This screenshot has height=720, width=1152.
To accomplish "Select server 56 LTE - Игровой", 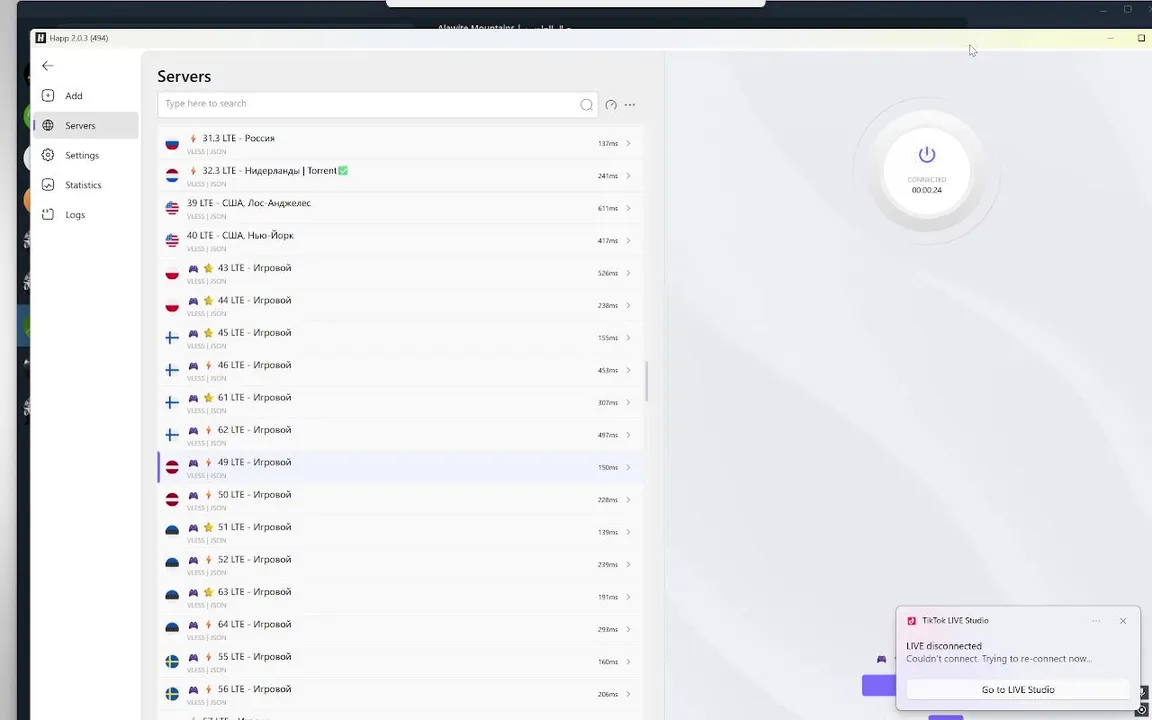I will (400, 694).
